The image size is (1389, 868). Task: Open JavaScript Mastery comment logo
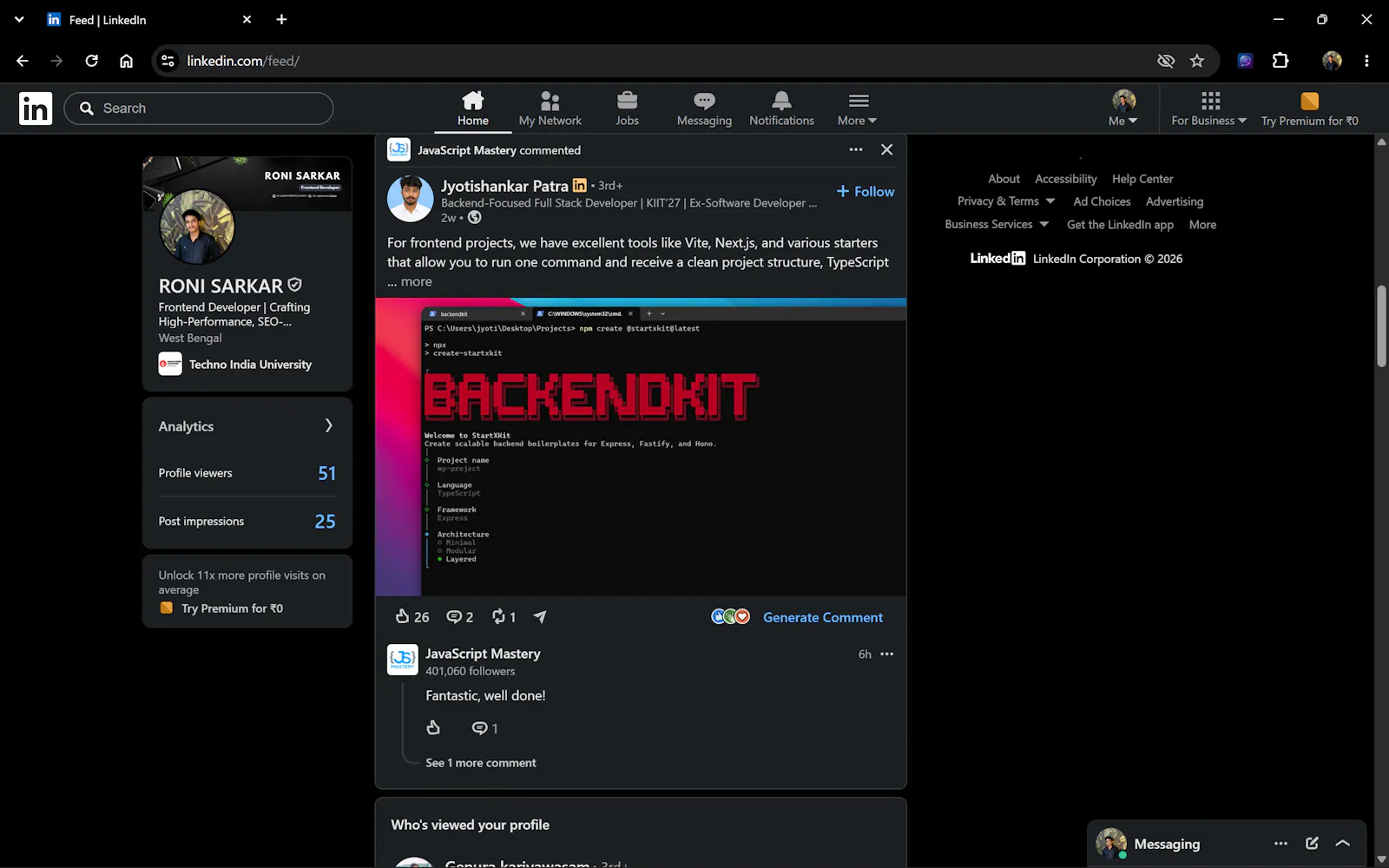click(x=403, y=660)
